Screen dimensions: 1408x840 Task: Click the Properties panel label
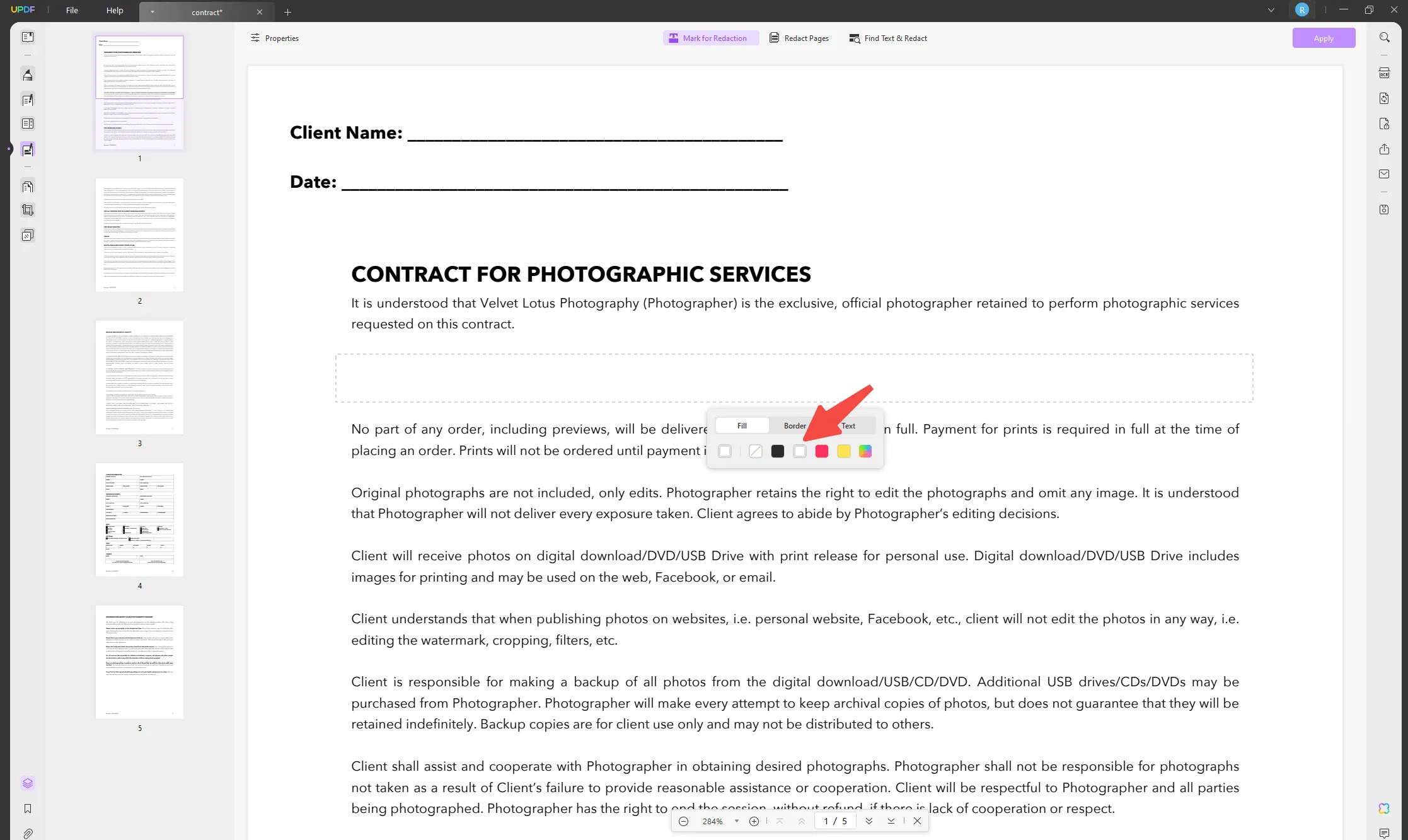pyautogui.click(x=283, y=38)
